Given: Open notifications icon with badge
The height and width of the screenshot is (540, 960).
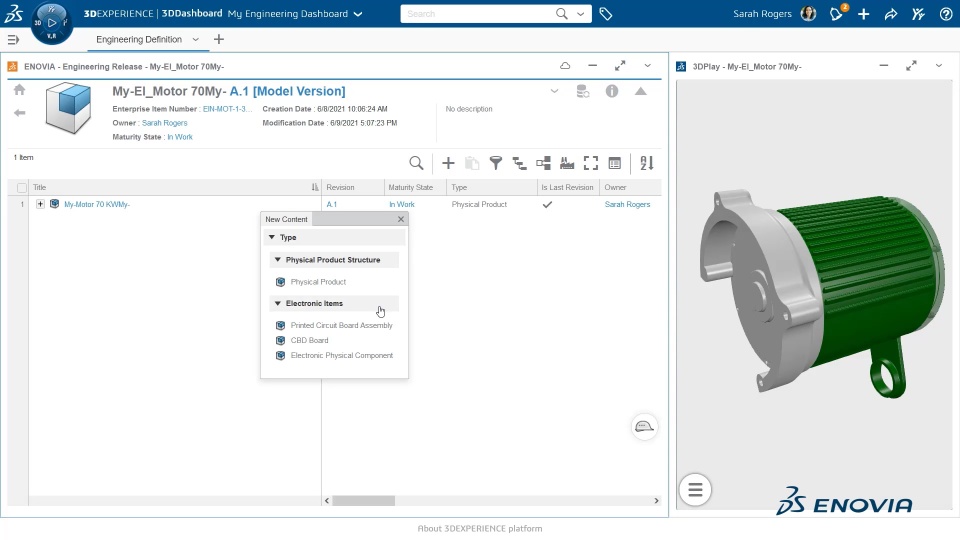Looking at the screenshot, I should pyautogui.click(x=836, y=13).
